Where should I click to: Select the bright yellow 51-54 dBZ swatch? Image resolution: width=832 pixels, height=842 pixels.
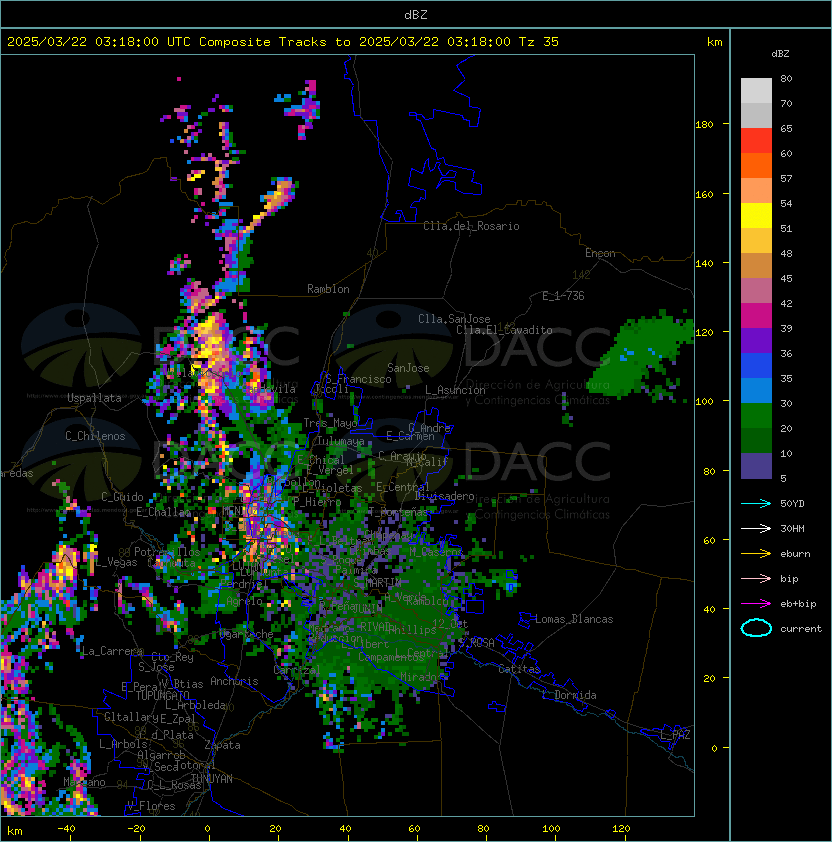tap(756, 216)
